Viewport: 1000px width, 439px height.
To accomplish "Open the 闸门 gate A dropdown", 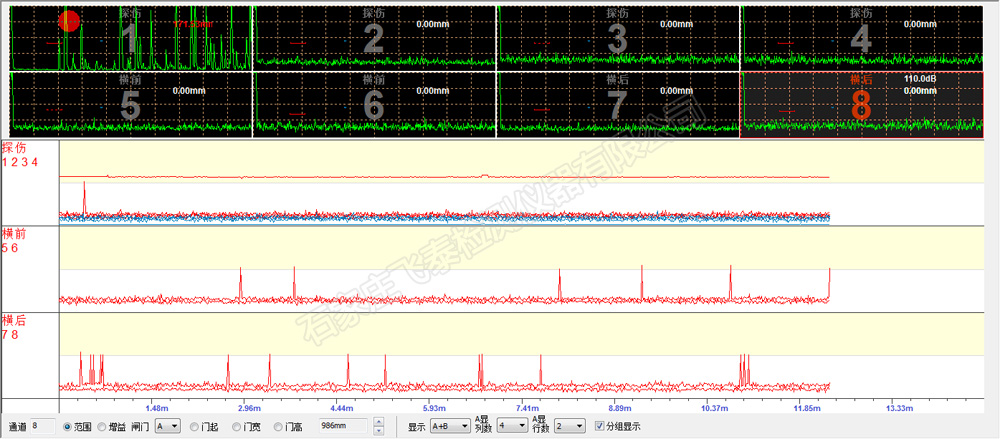I will click(166, 426).
